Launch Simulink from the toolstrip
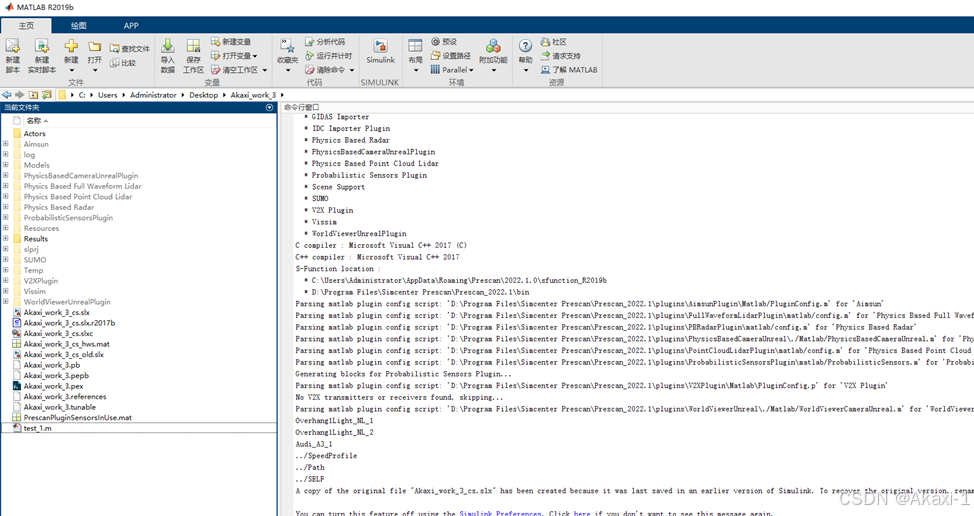Viewport: 974px width, 516px height. pyautogui.click(x=380, y=52)
